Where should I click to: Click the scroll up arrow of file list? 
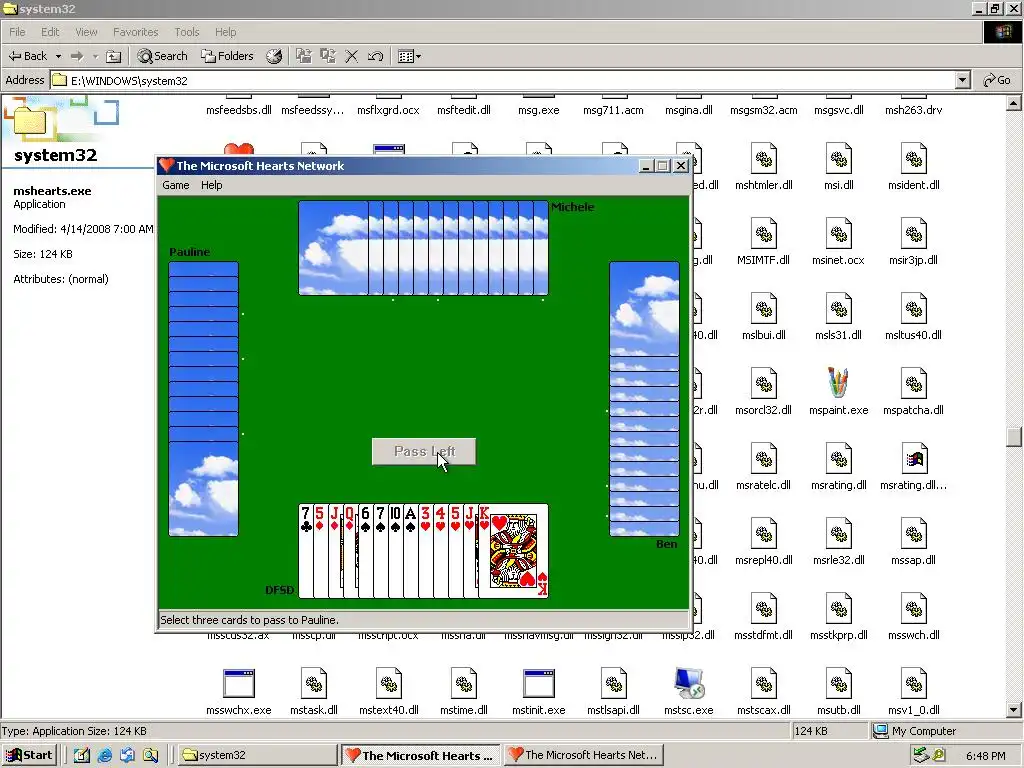(x=1013, y=103)
